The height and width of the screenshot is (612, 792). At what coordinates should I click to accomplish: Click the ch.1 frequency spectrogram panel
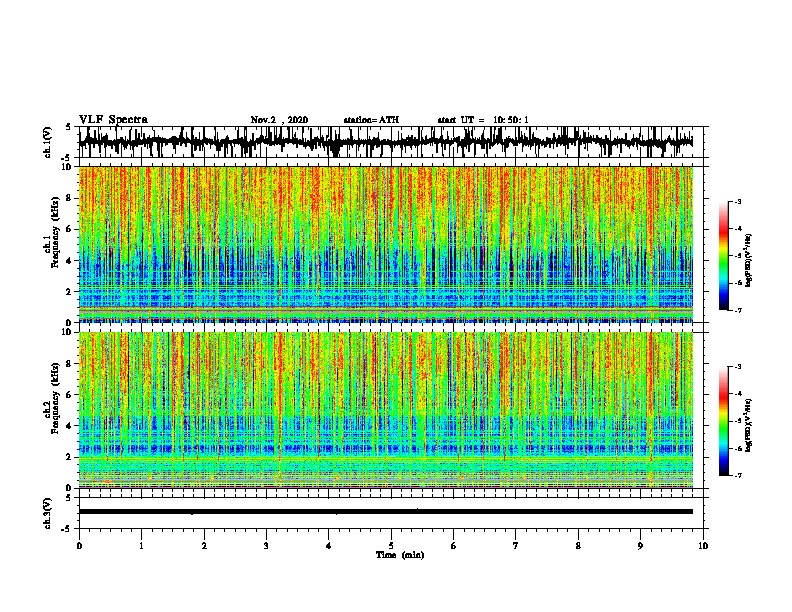(x=386, y=244)
